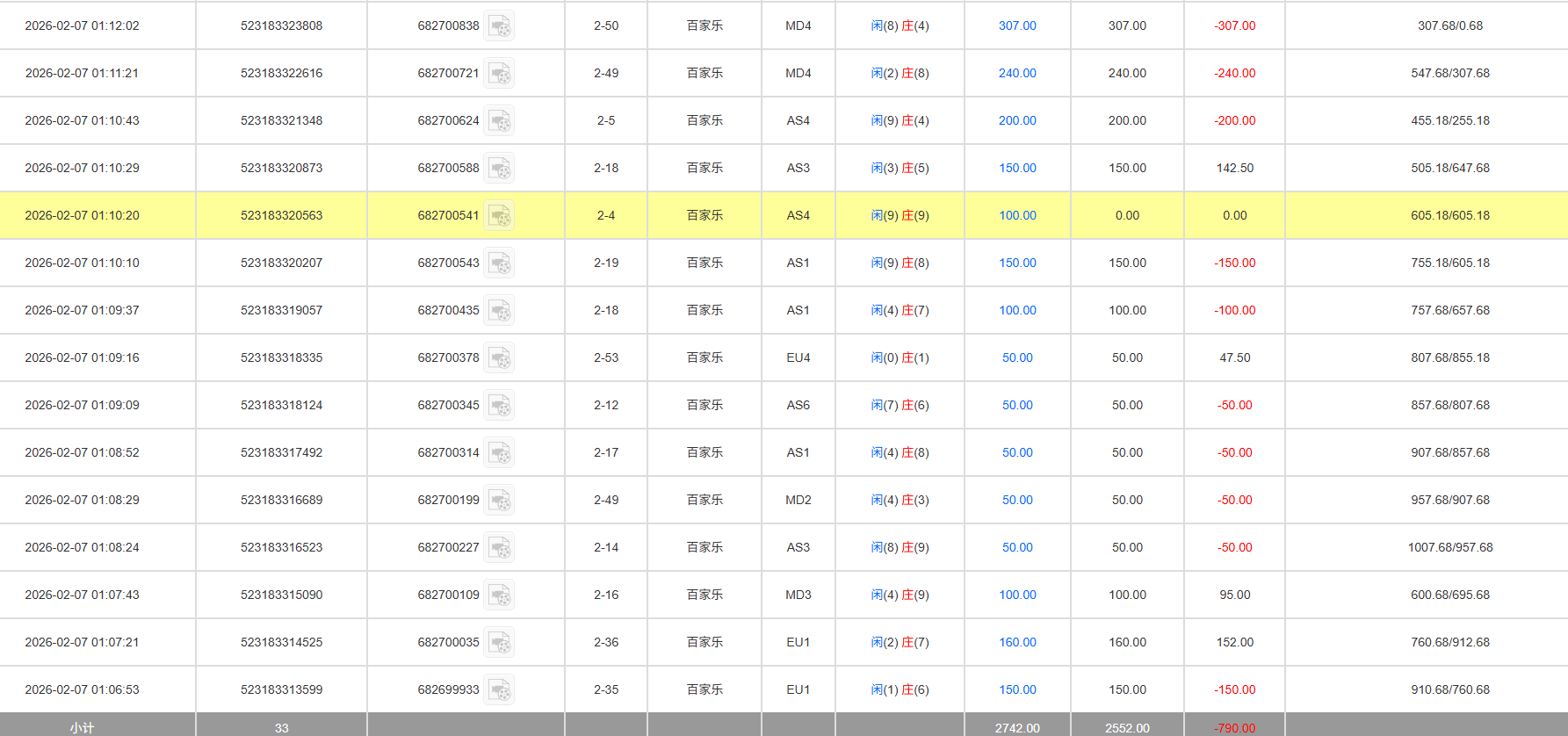Click video icon beside 682700588

click(x=499, y=169)
